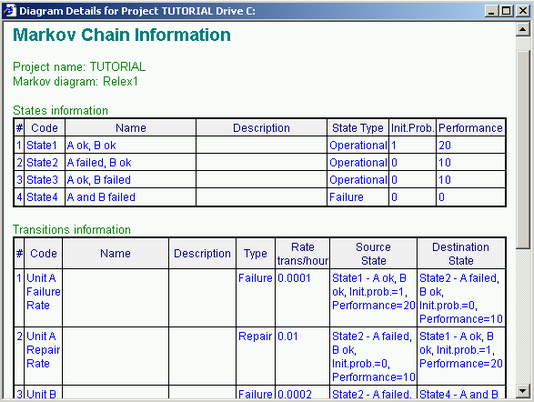Screen dimensions: 534x402
Task: Click the scrollbar up arrow
Action: click(x=522, y=30)
